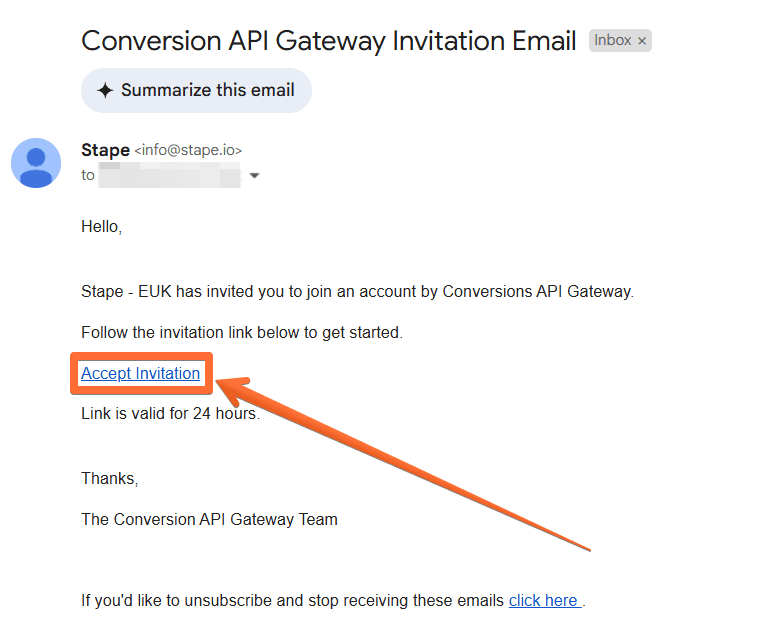
Task: Click the sparkle icon beside Summarize
Action: [x=105, y=90]
